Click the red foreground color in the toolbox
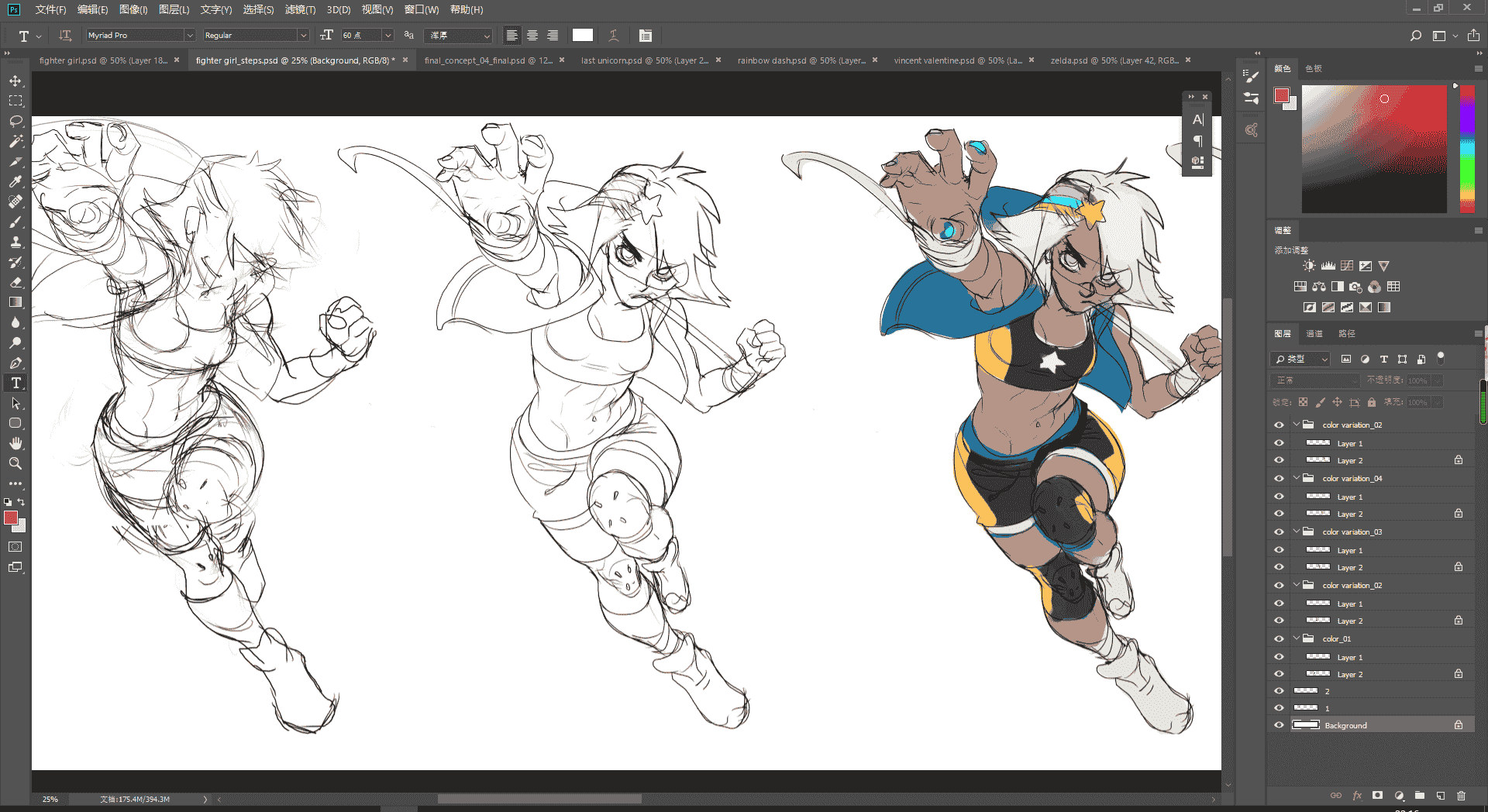 (x=11, y=518)
